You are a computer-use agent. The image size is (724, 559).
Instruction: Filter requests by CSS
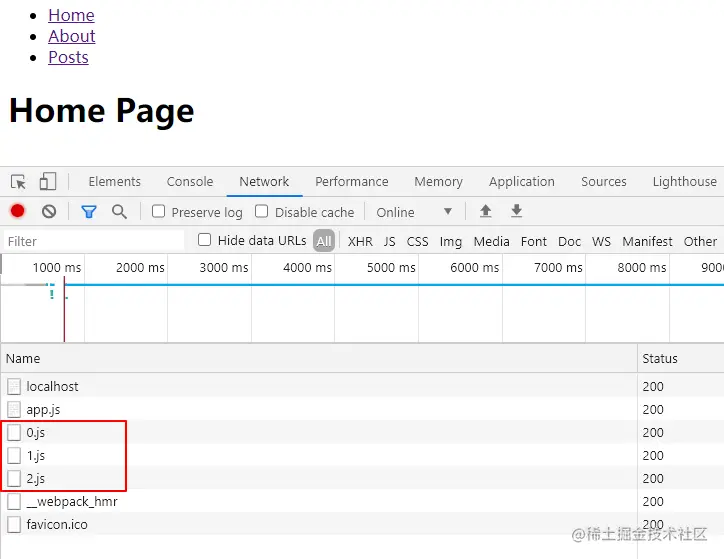(417, 241)
